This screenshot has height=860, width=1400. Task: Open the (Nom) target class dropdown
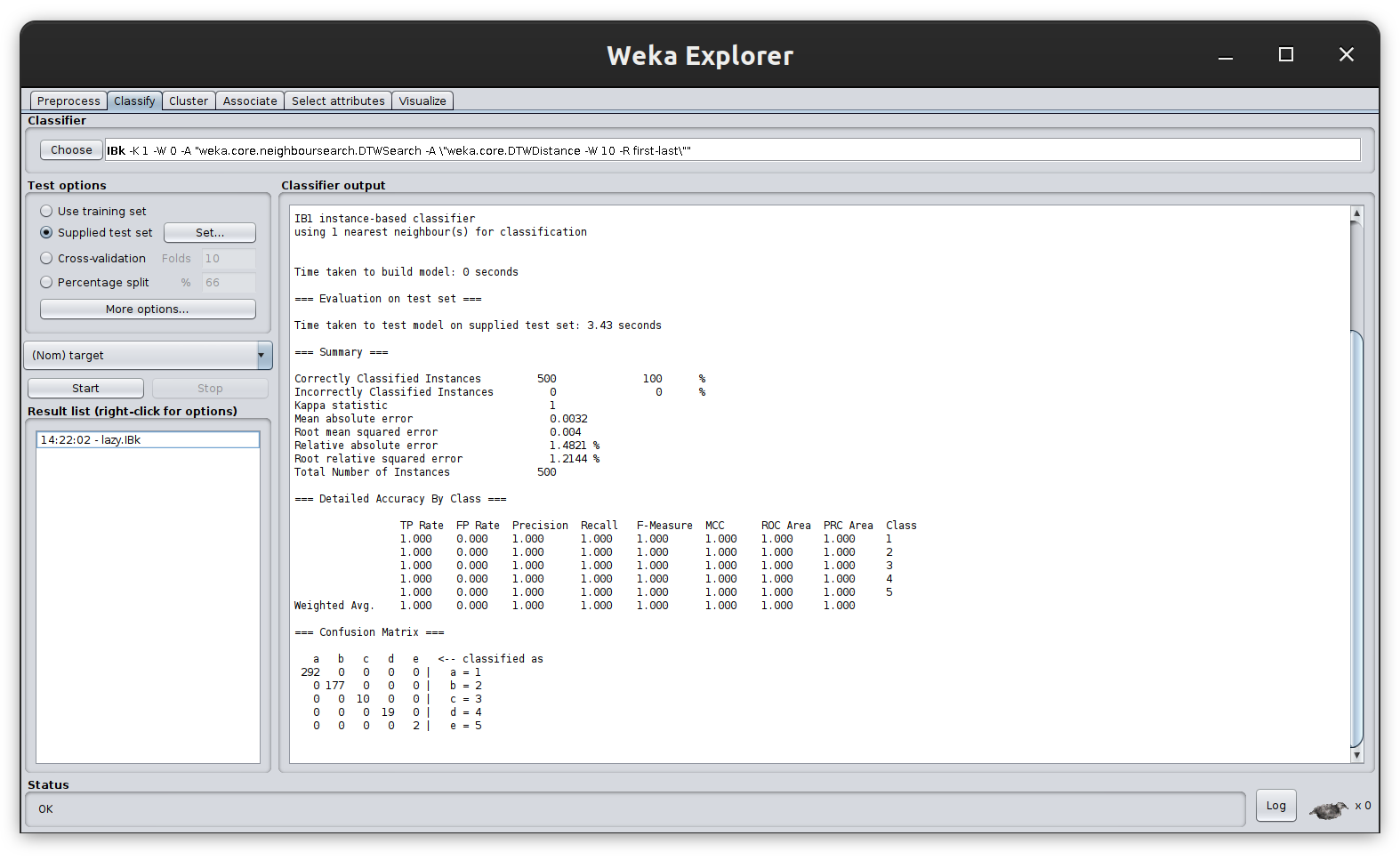148,355
